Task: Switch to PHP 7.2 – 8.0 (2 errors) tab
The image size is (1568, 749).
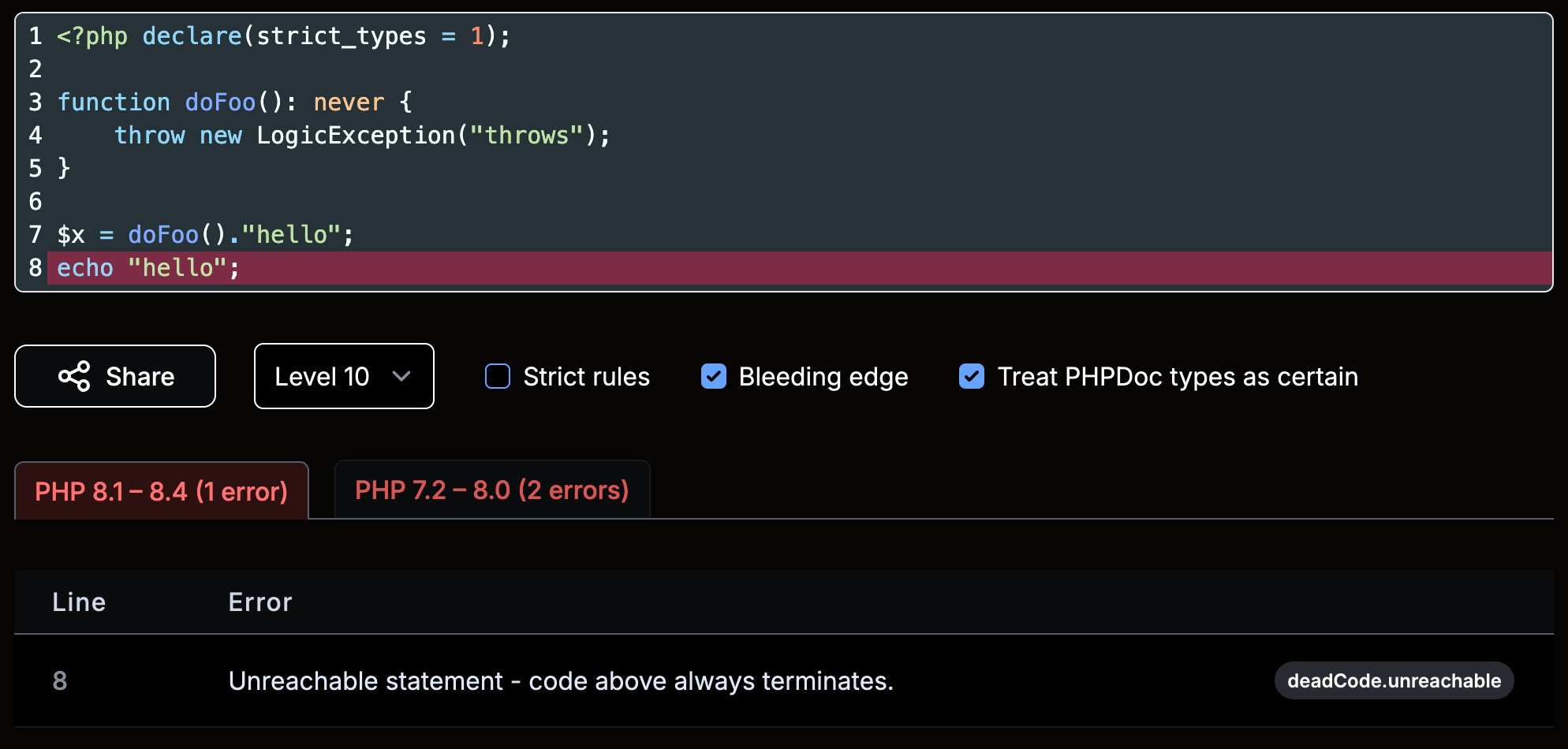Action: coord(492,490)
